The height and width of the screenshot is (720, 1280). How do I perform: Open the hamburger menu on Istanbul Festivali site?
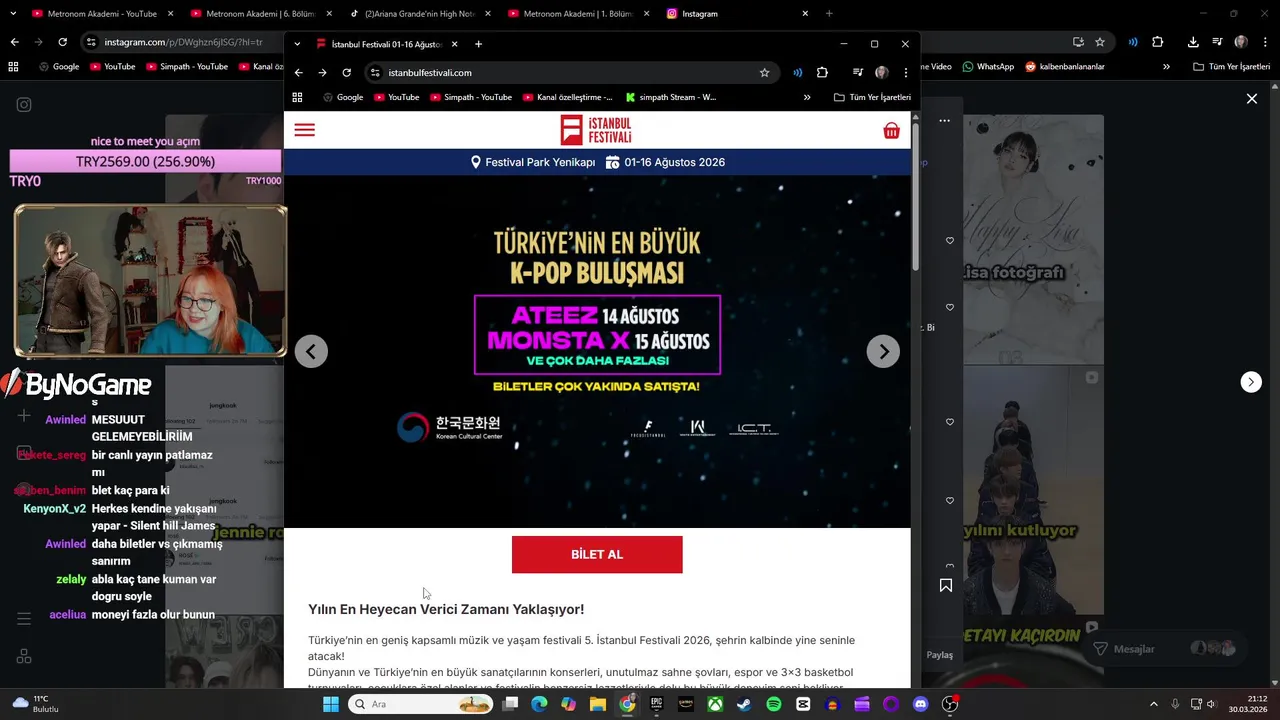pos(305,130)
